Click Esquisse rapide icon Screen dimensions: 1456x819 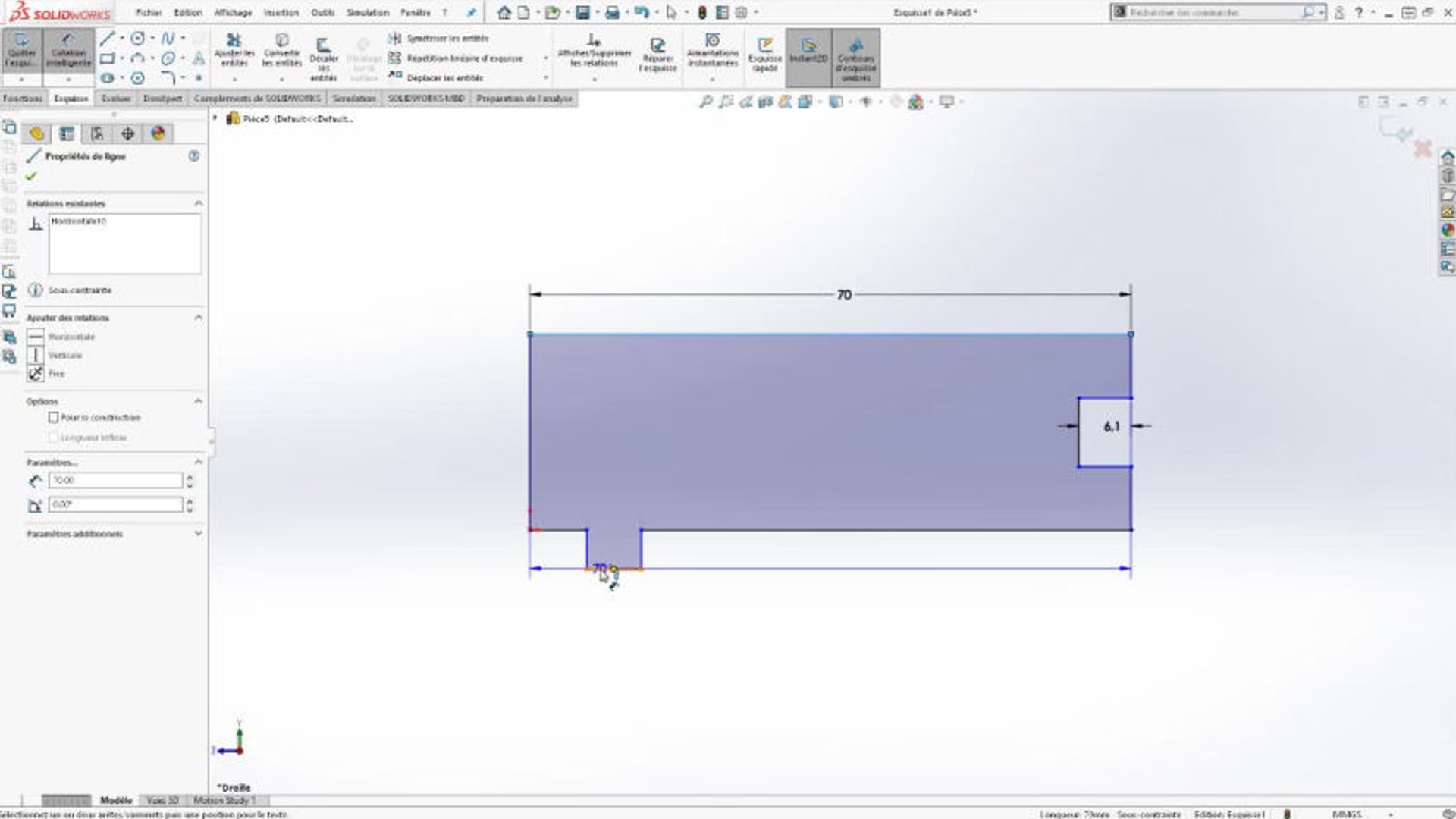point(764,55)
